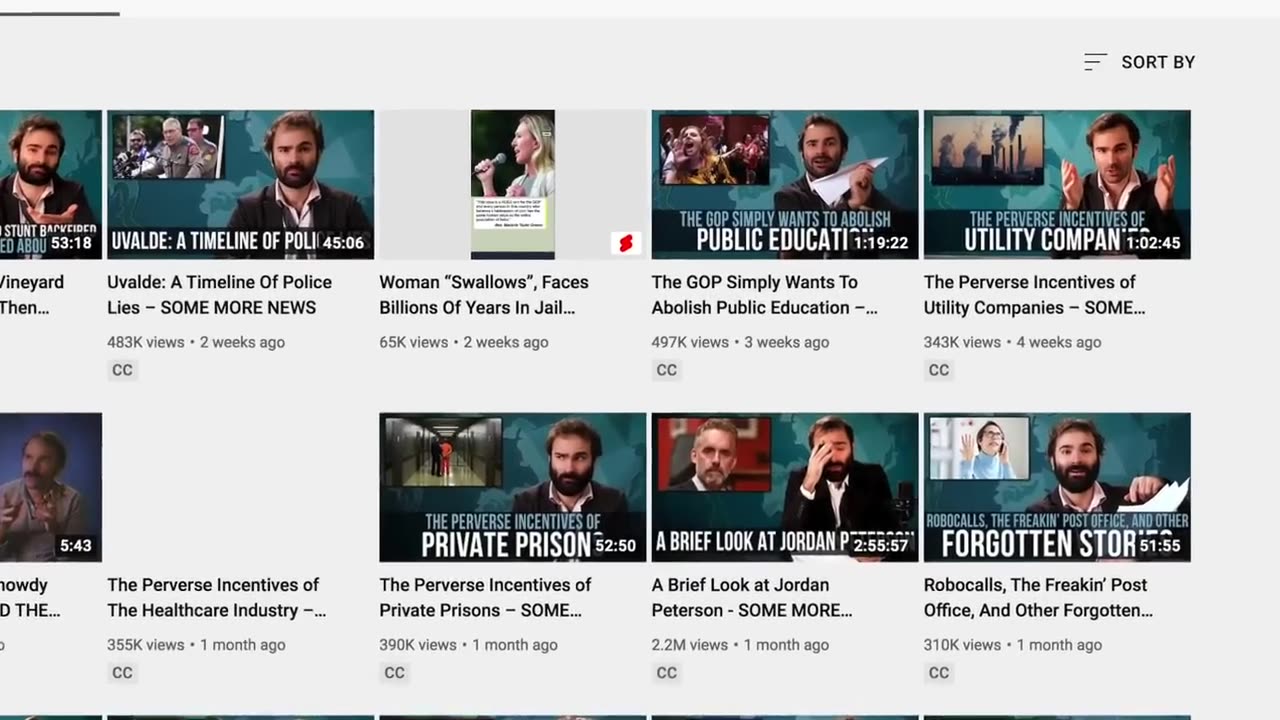1280x720 pixels.
Task: Click title 'A Brief Look at Jordan Peterson'
Action: (752, 597)
